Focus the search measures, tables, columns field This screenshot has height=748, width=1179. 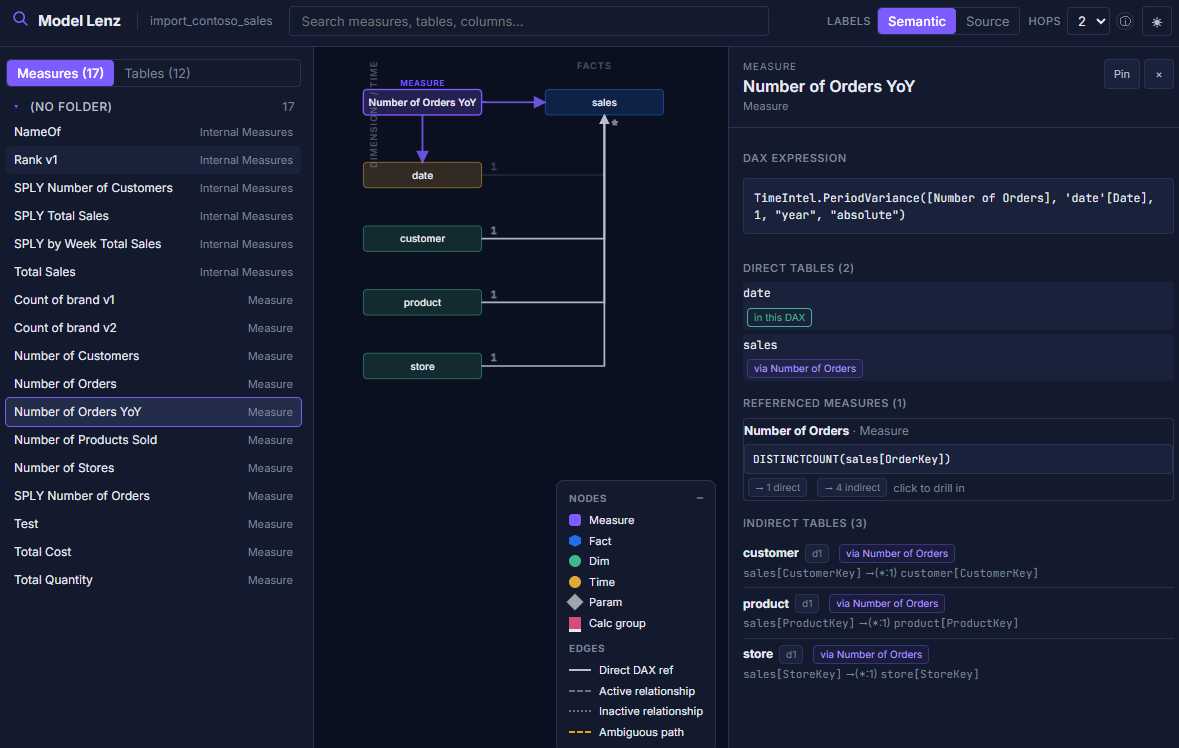tap(529, 21)
